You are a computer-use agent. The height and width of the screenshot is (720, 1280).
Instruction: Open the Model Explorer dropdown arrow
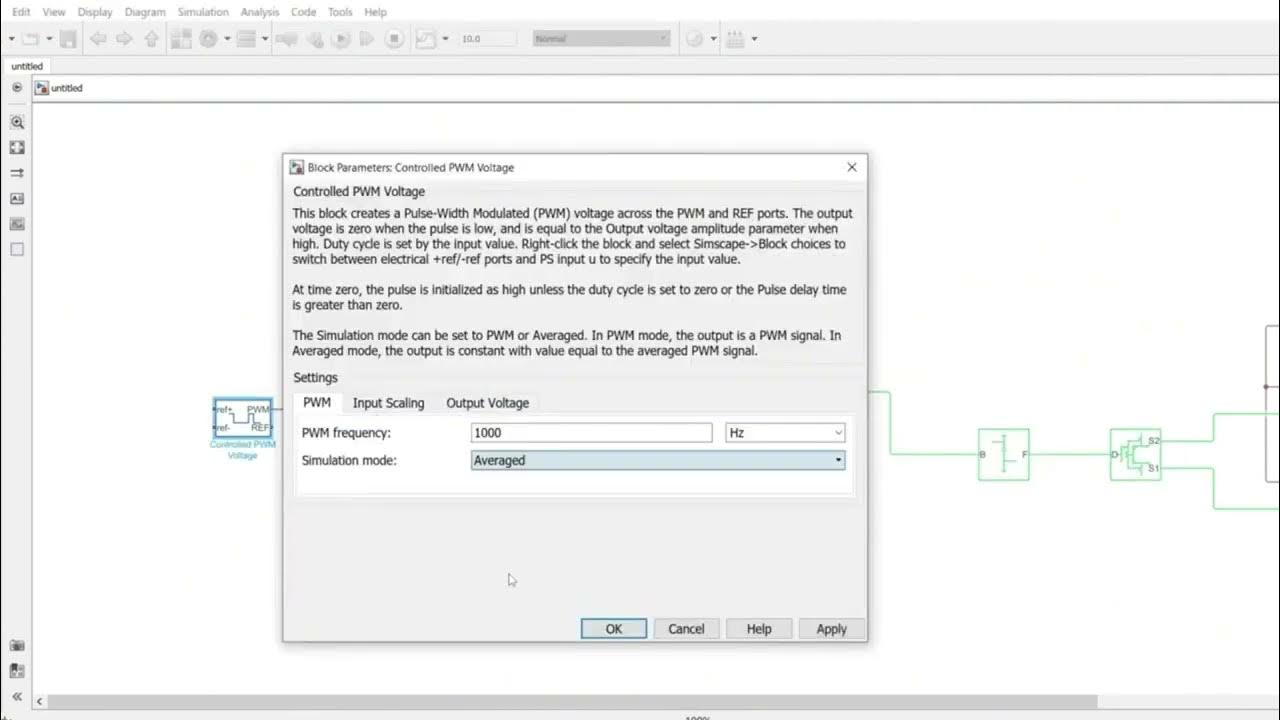(264, 39)
